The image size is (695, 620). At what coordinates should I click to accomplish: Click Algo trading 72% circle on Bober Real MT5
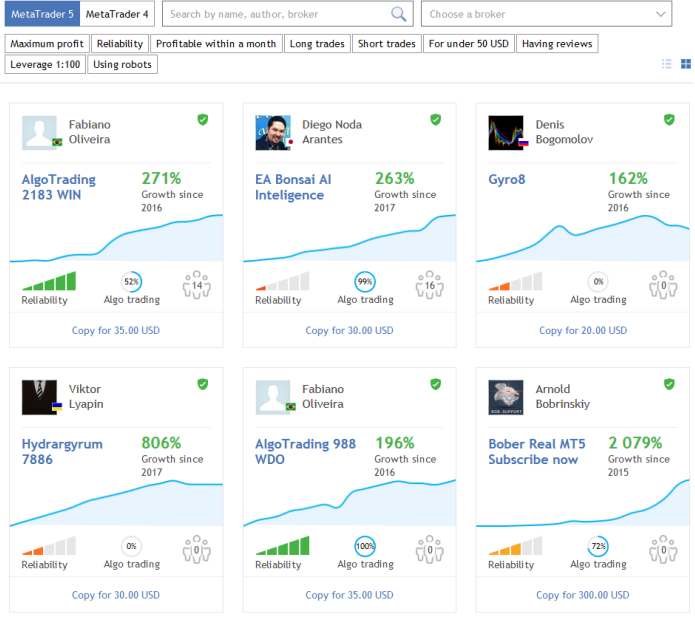coord(596,548)
